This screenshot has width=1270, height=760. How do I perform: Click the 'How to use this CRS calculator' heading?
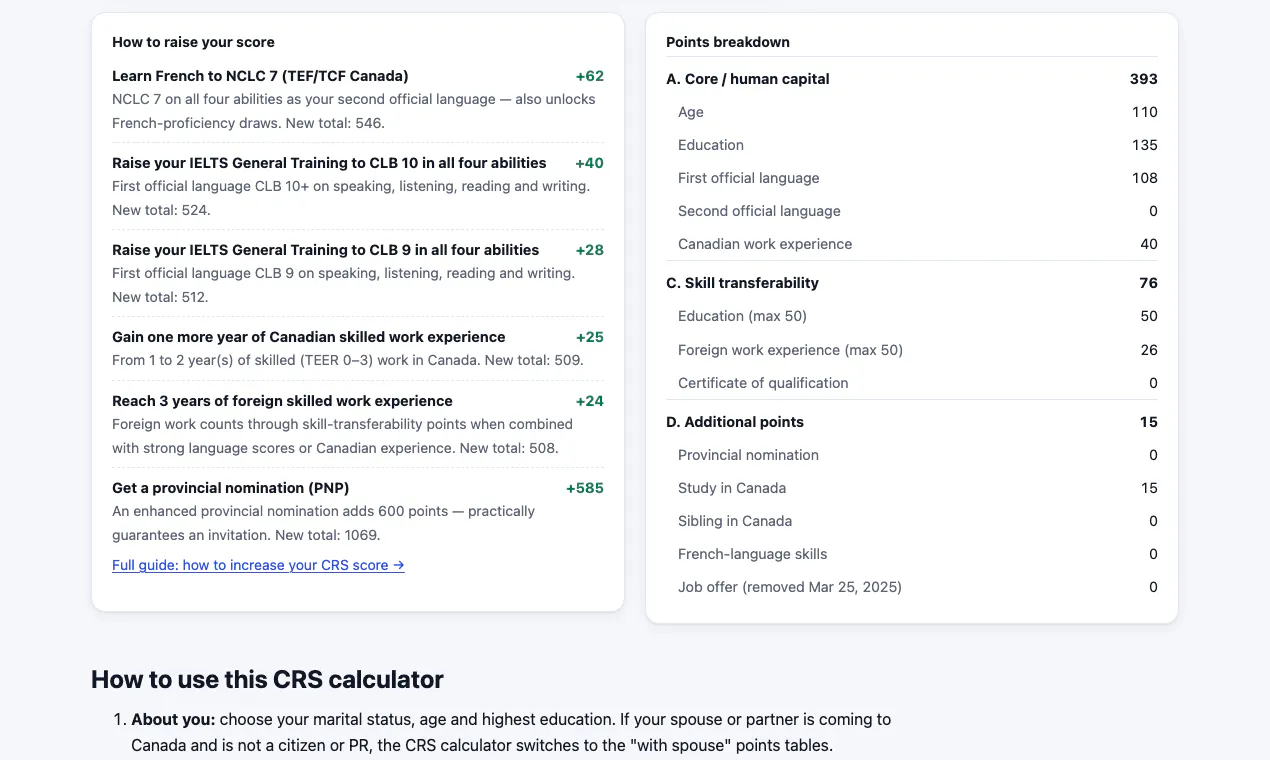[x=267, y=680]
